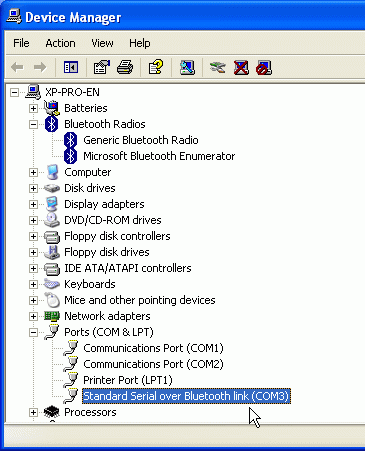Click the Generic Bluetooth Radio icon
This screenshot has width=365, height=451.
click(x=70, y=140)
